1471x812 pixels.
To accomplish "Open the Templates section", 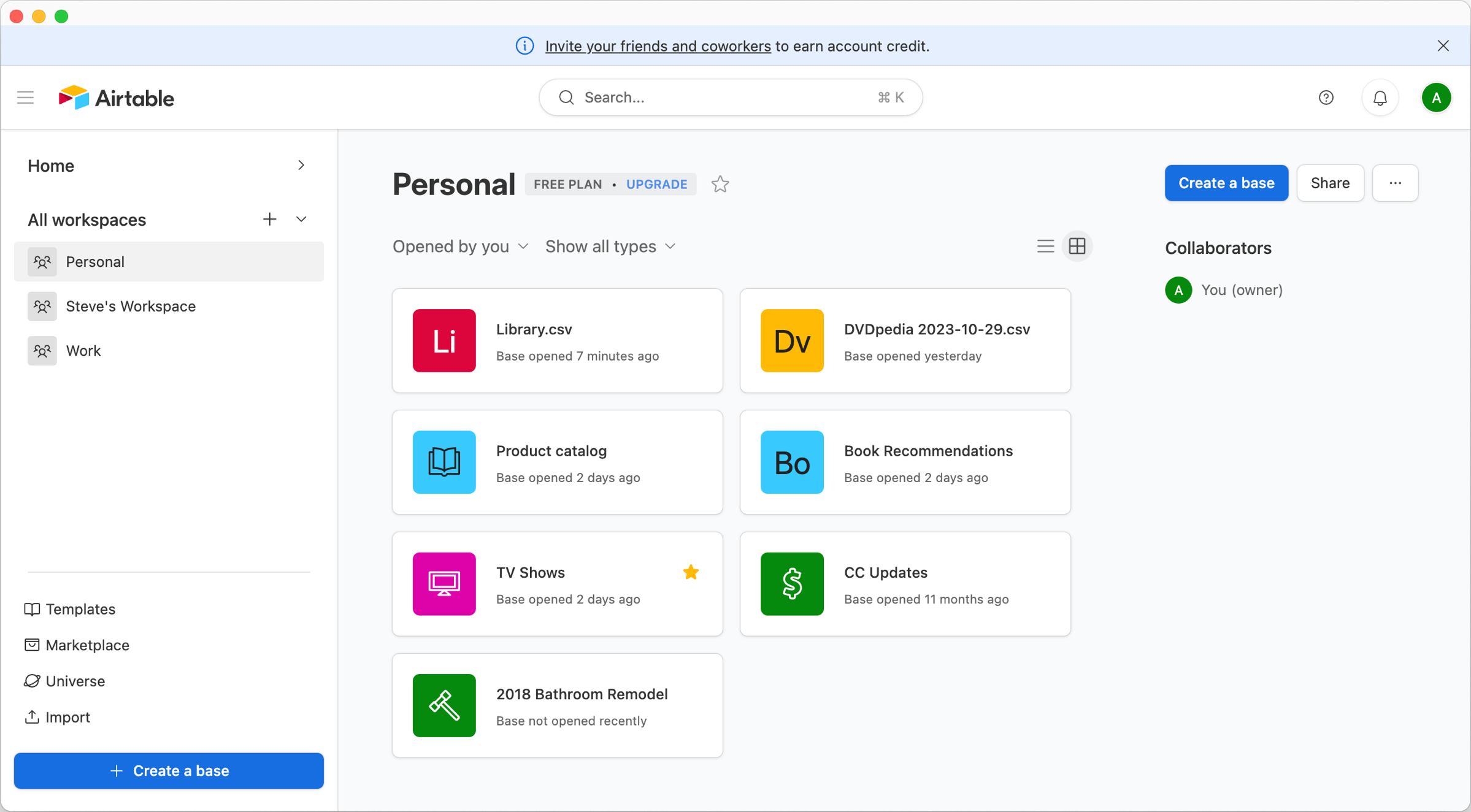I will tap(80, 609).
